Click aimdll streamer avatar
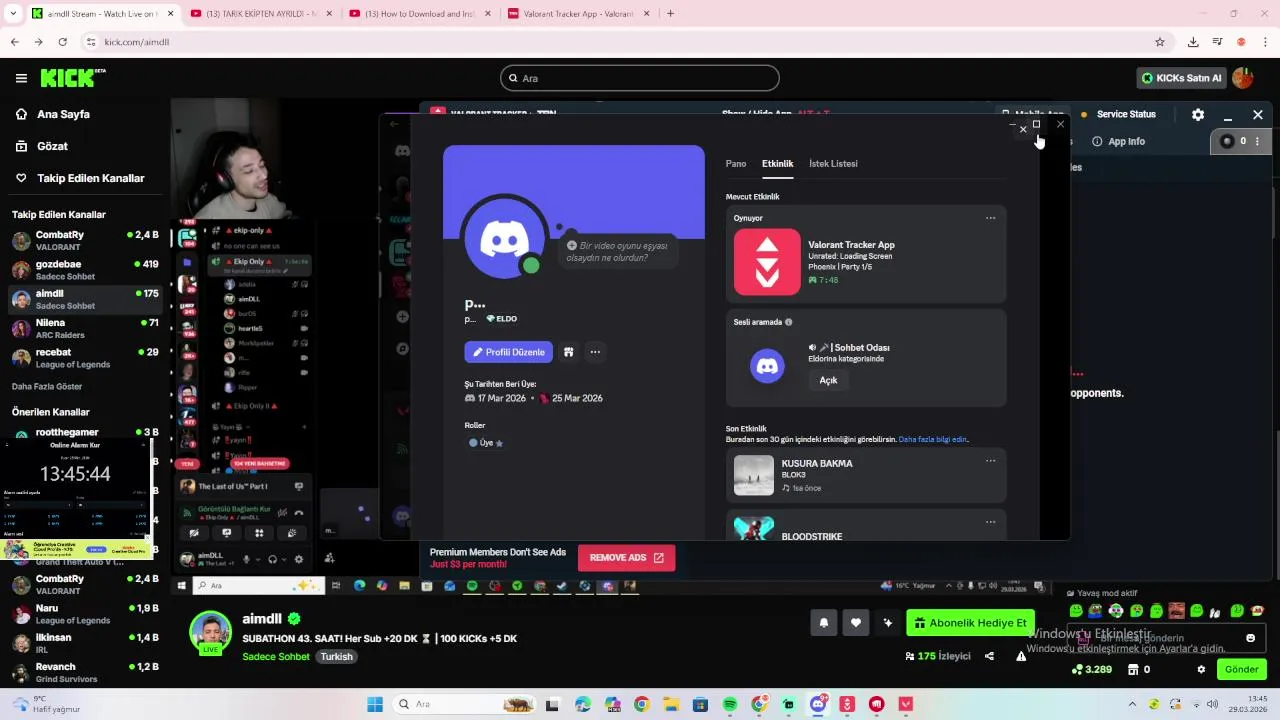The height and width of the screenshot is (720, 1280). [211, 632]
